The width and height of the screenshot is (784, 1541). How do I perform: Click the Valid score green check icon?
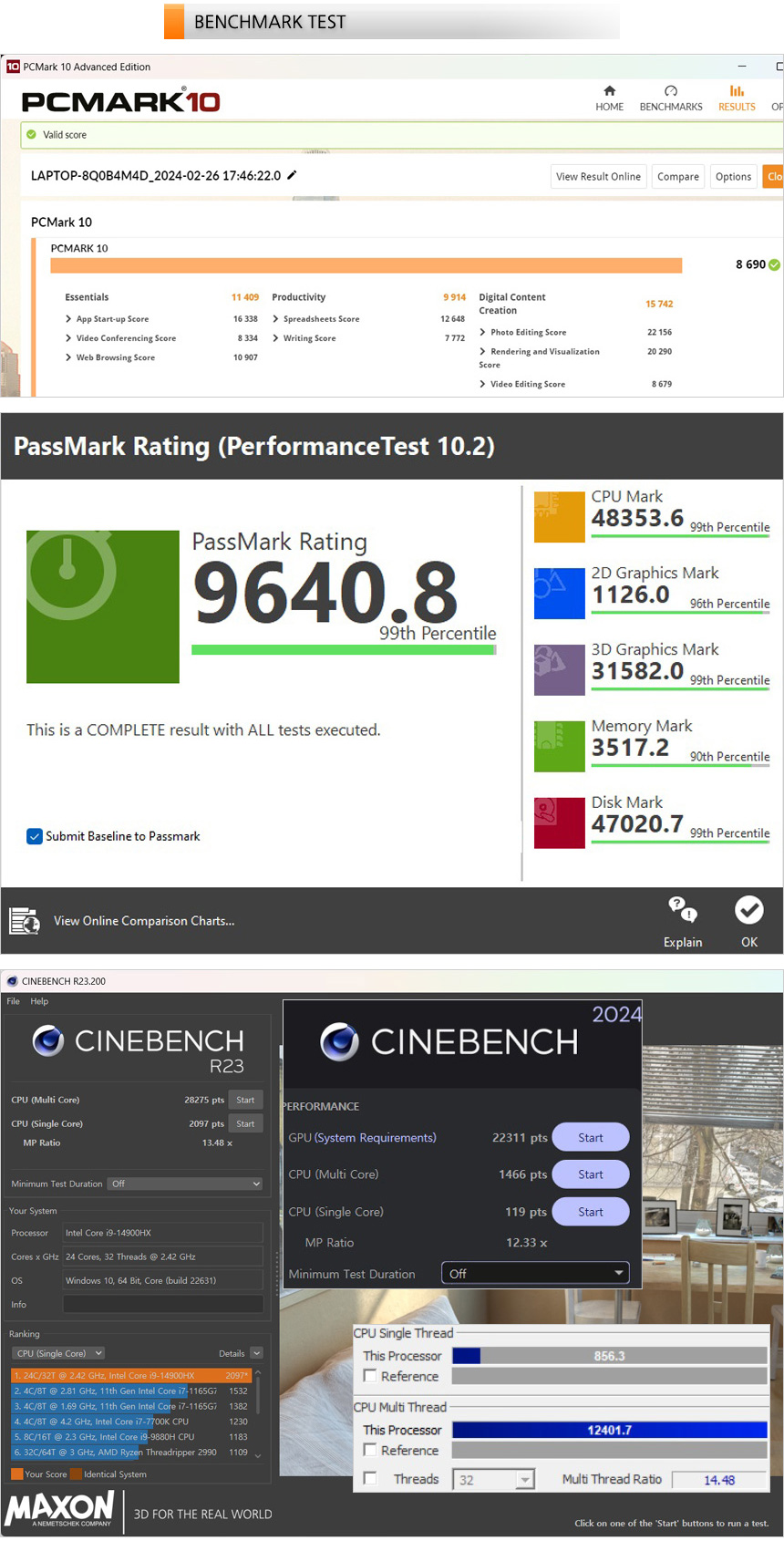32,135
